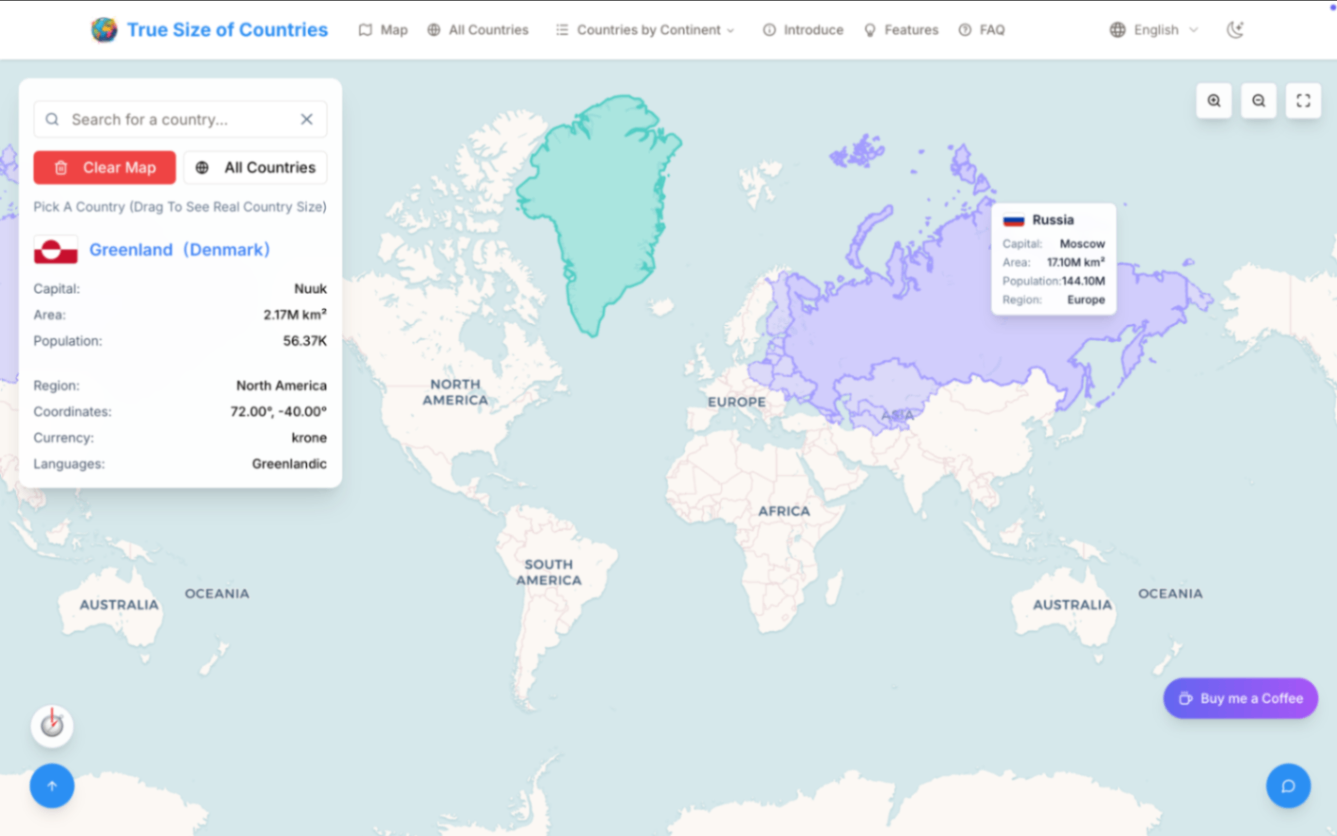
Task: Click the magnifier icon in the search box
Action: (x=52, y=119)
